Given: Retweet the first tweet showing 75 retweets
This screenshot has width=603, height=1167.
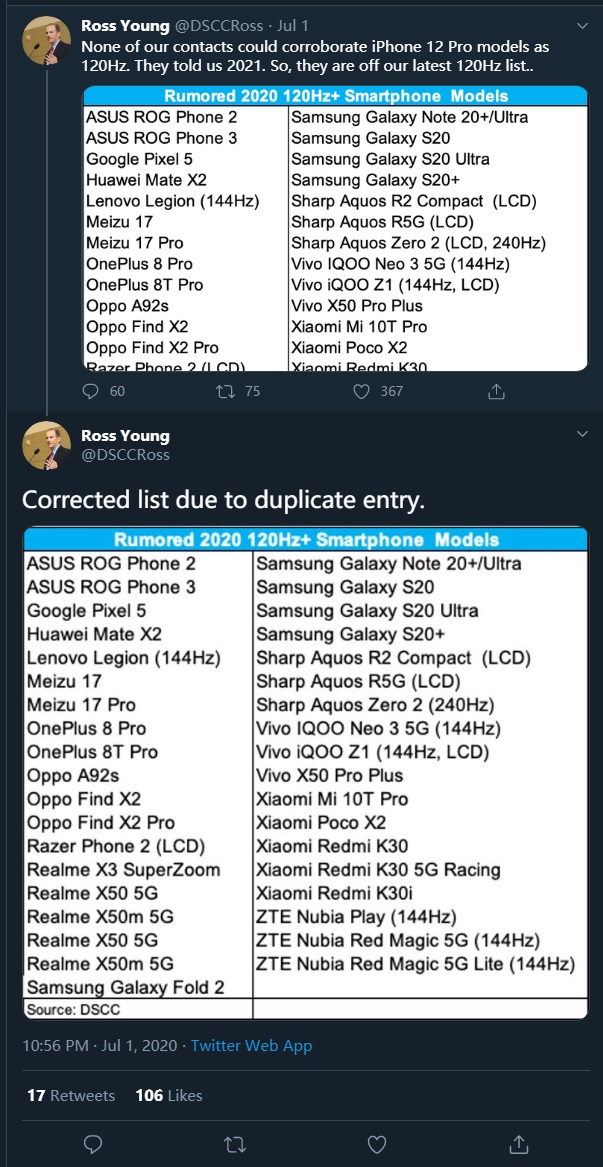Looking at the screenshot, I should coord(223,391).
